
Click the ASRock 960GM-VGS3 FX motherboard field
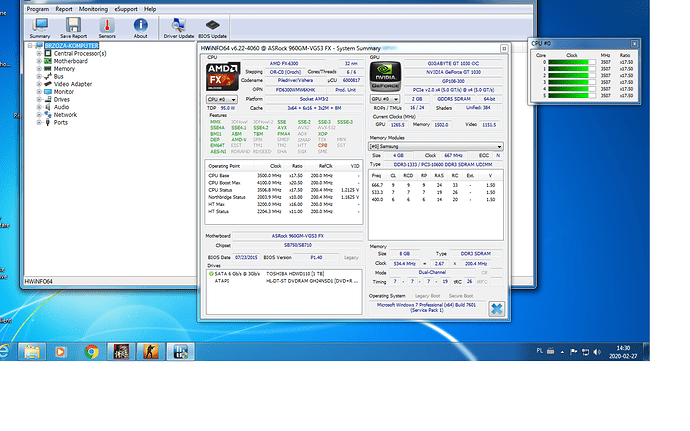click(297, 236)
